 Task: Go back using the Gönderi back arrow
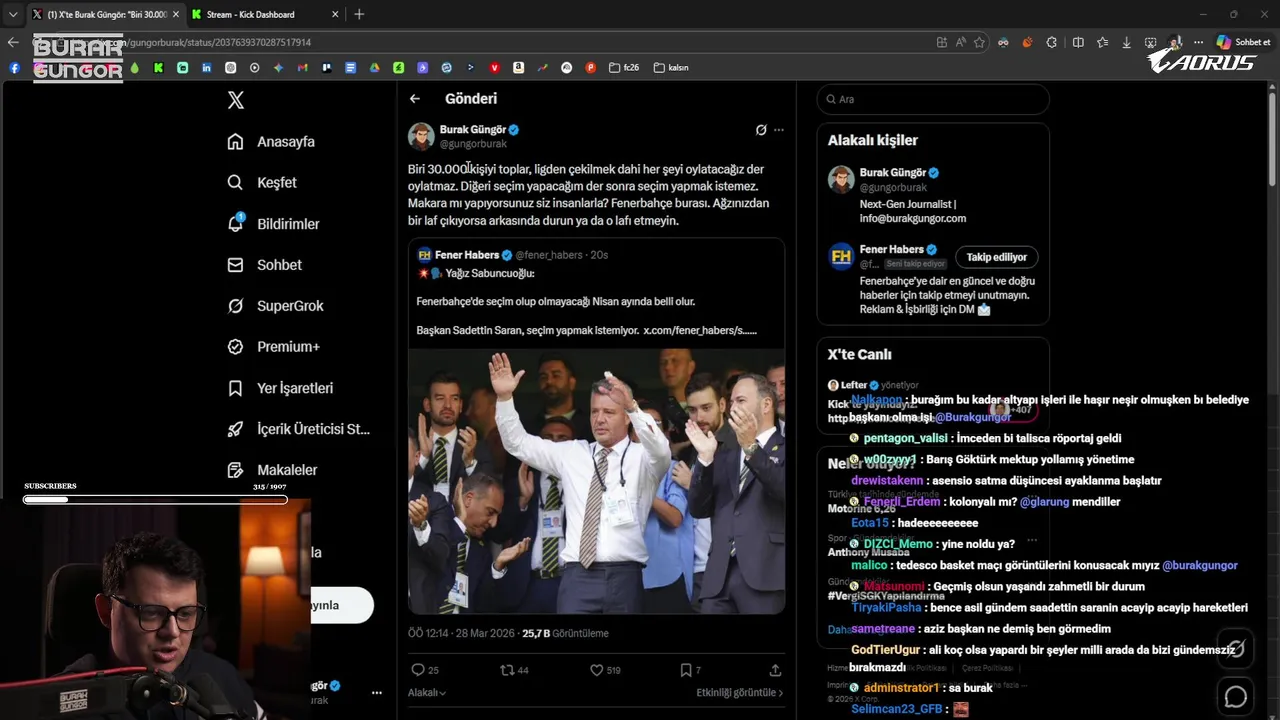(x=415, y=99)
